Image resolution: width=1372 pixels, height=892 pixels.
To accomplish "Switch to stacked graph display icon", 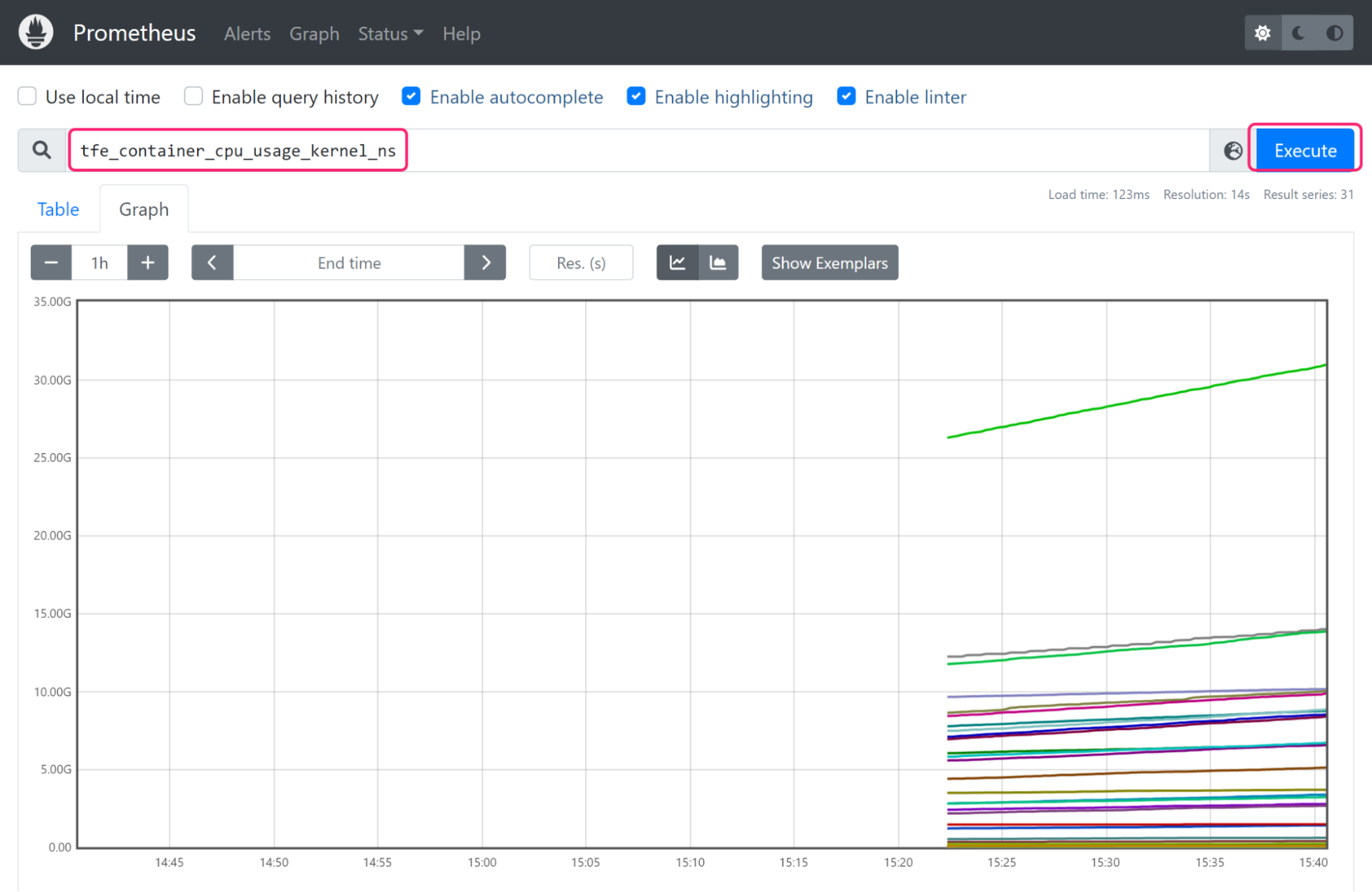I will pyautogui.click(x=719, y=262).
